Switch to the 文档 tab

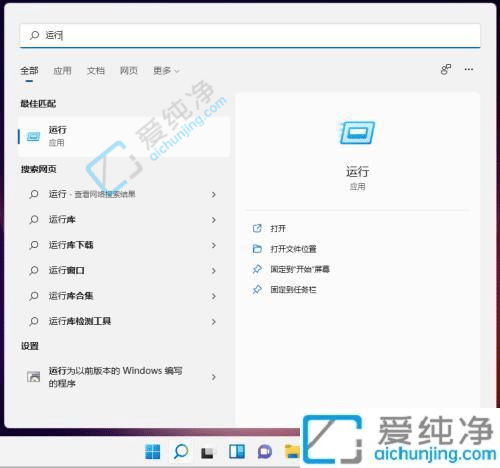pos(96,71)
